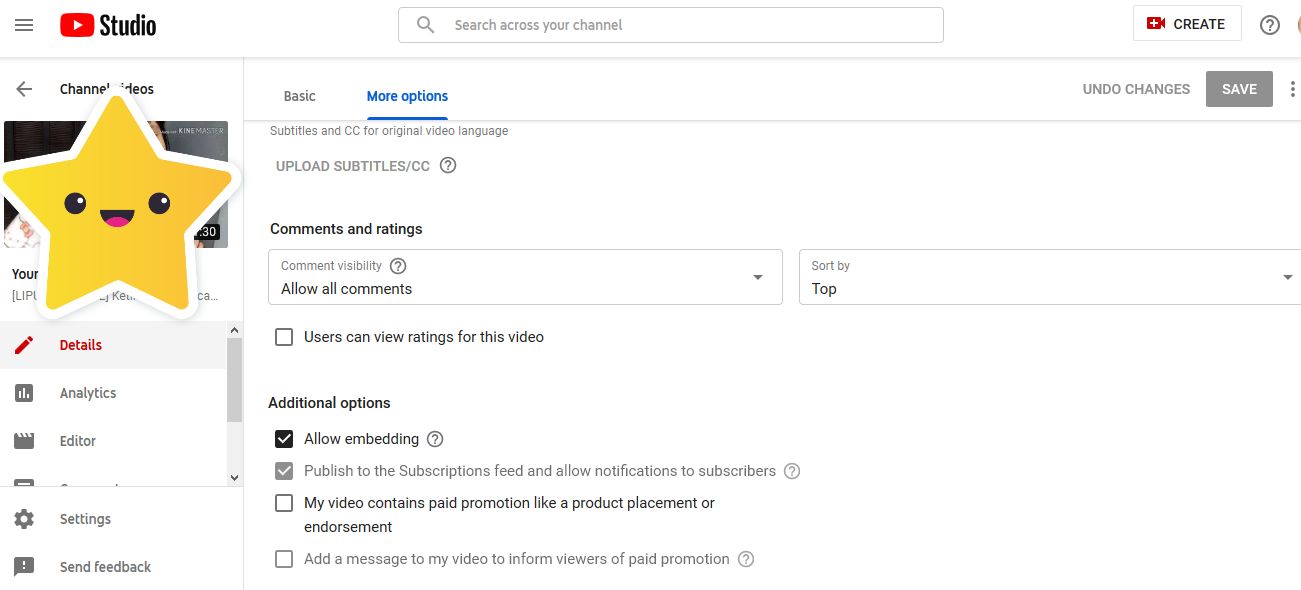Image resolution: width=1301 pixels, height=590 pixels.
Task: Go to YouTube Studio home logo
Action: tap(108, 25)
